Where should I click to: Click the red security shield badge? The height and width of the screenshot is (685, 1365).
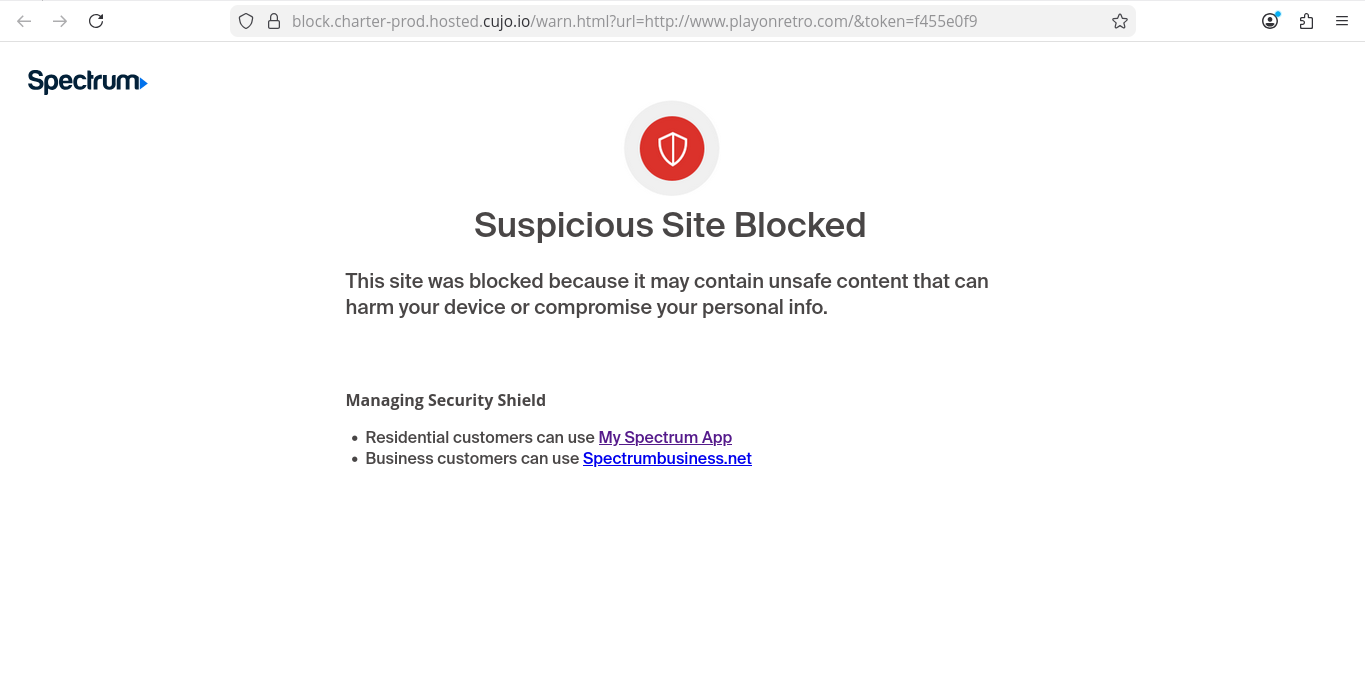point(672,149)
